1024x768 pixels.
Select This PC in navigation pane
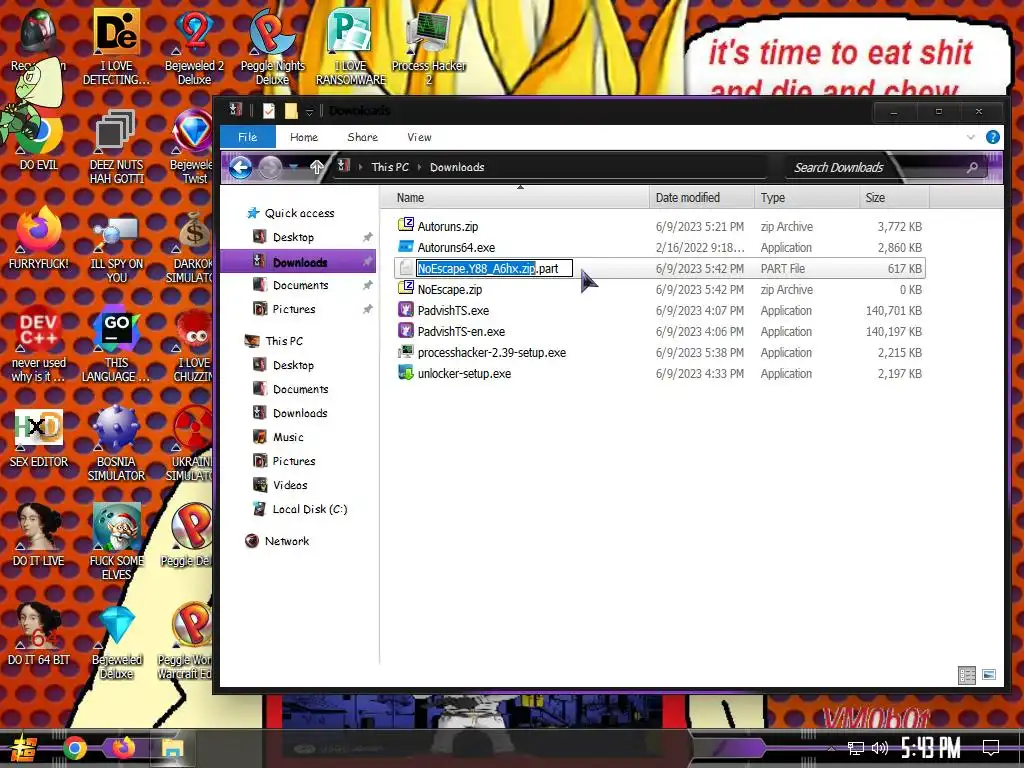click(x=283, y=341)
